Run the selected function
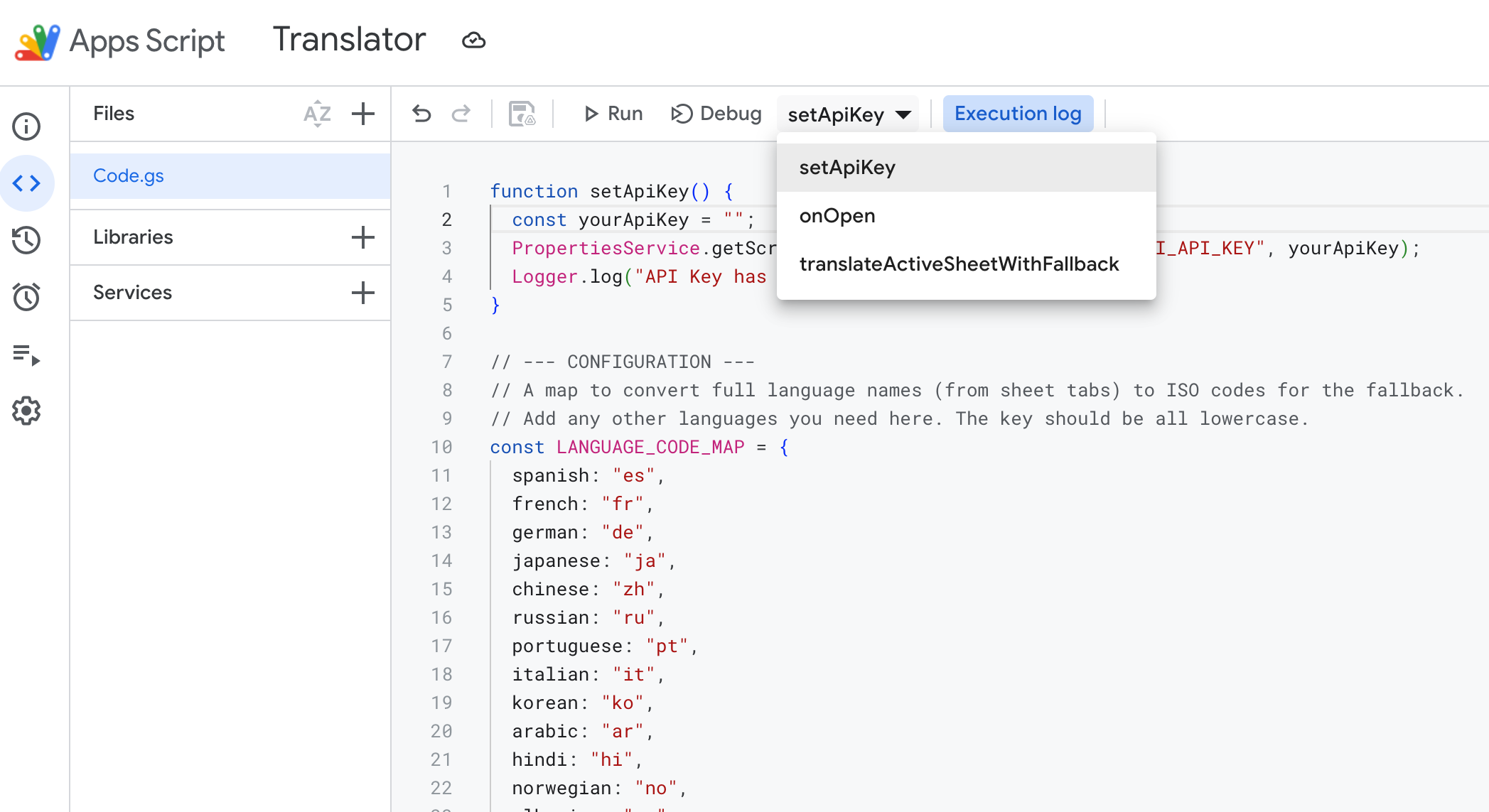 [x=613, y=114]
